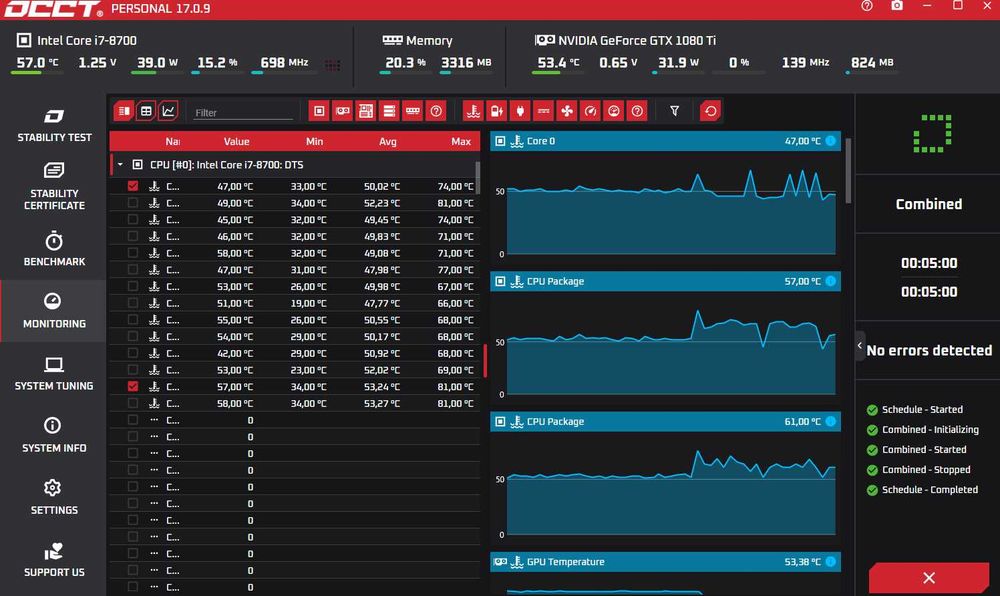The height and width of the screenshot is (596, 1000).
Task: Take a screenshot using the camera icon
Action: tap(897, 6)
